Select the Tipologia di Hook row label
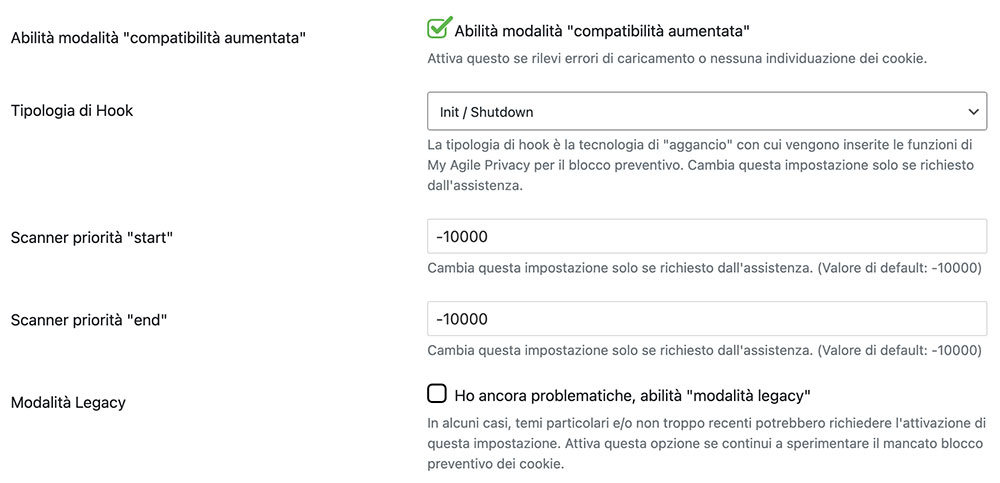Viewport: 1000px width, 483px height. [72, 110]
